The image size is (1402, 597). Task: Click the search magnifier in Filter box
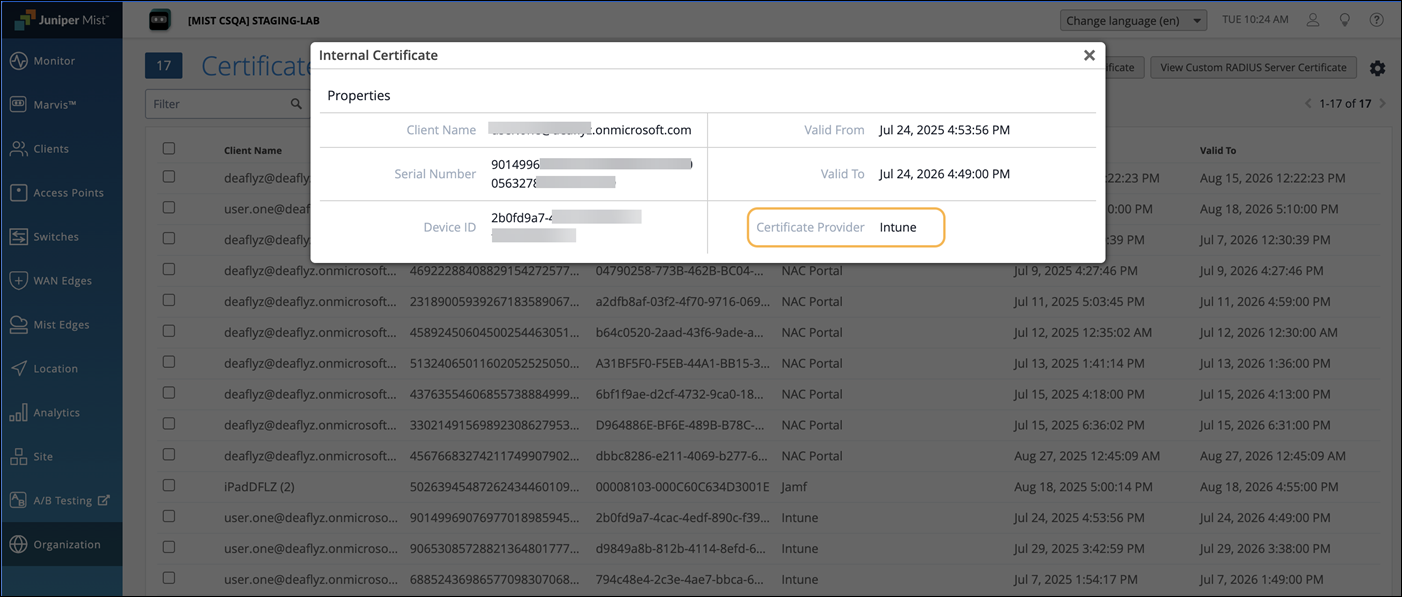(296, 104)
